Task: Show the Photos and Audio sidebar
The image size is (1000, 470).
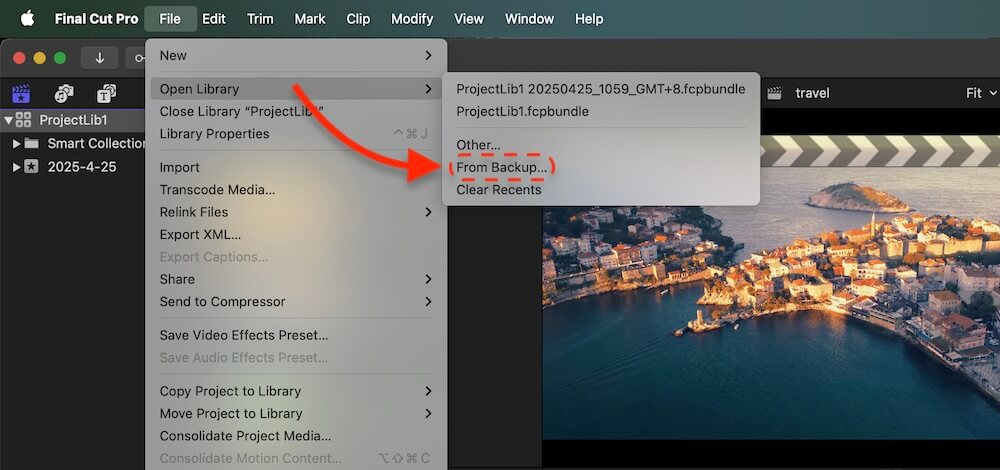Action: (64, 94)
